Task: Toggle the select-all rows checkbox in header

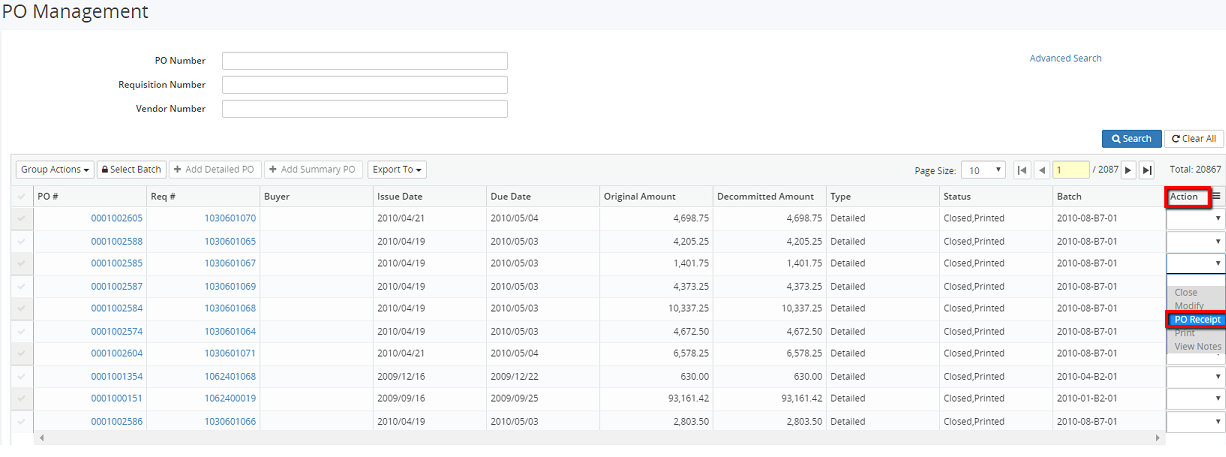Action: coord(22,197)
